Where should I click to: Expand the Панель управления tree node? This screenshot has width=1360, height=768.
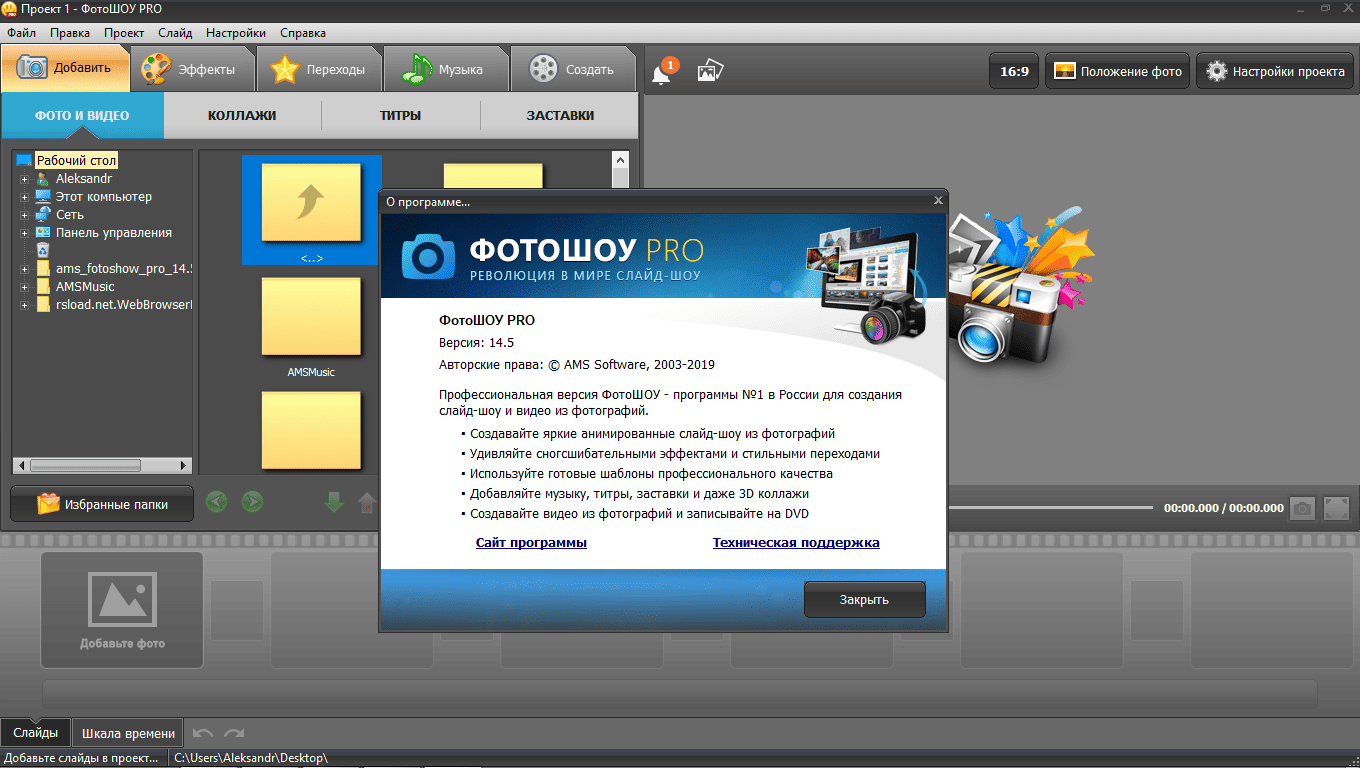[25, 233]
